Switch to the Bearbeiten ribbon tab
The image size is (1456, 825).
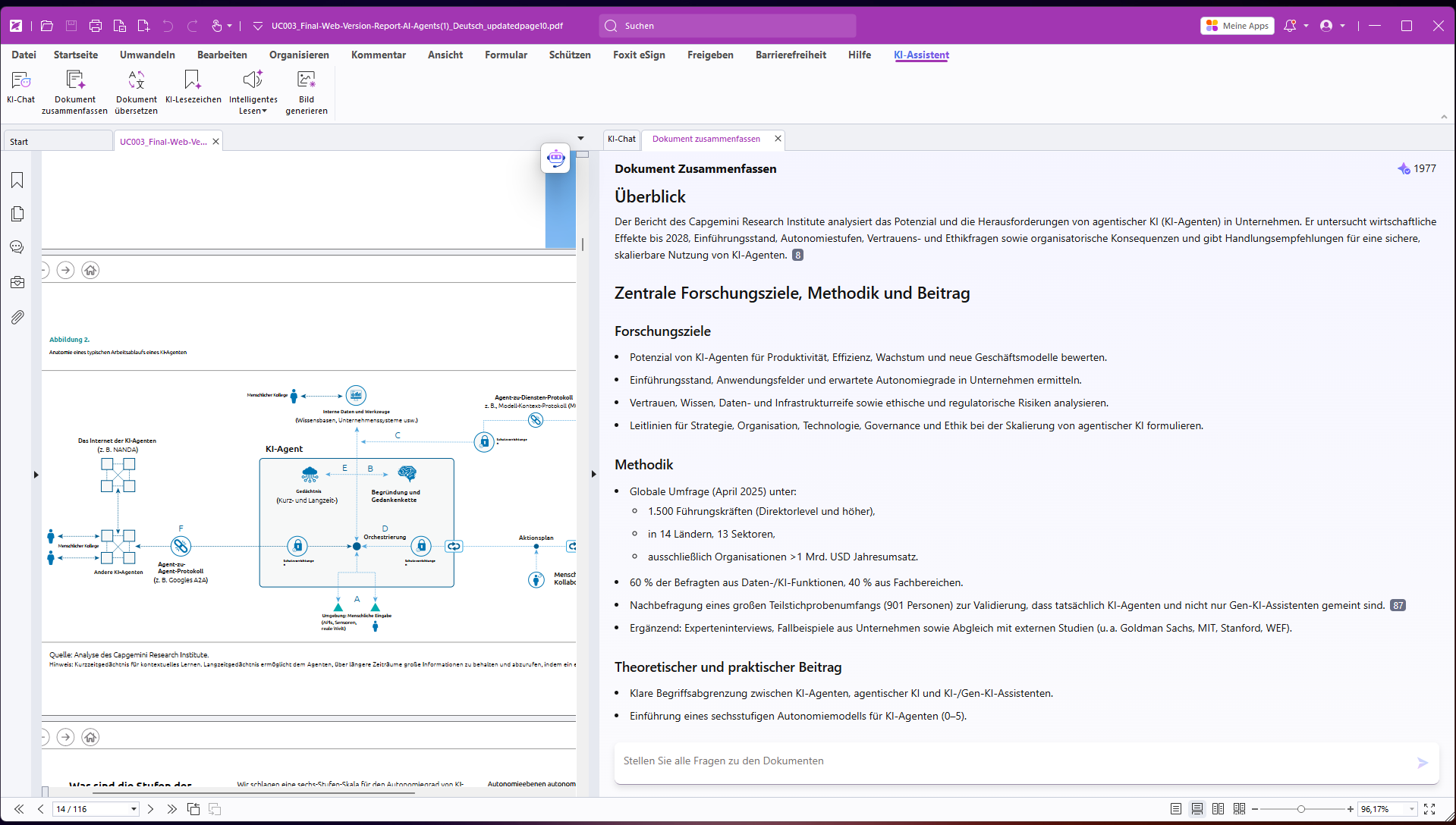pos(222,55)
